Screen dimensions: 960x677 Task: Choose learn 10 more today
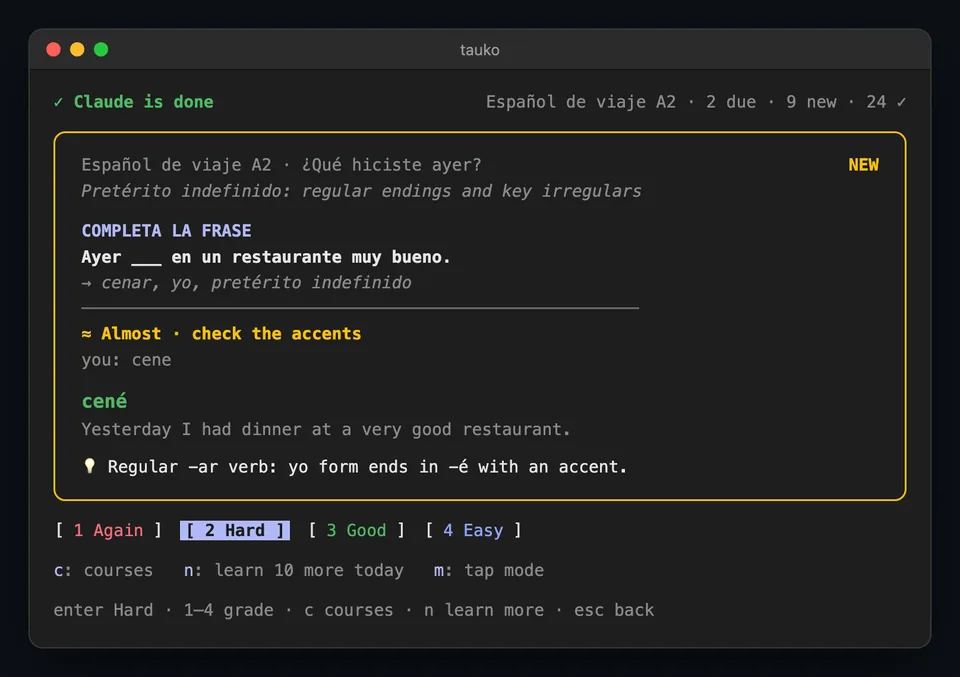[294, 570]
